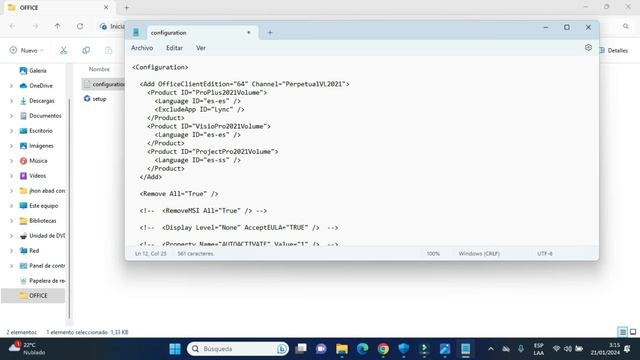Select the configuration file in file list
The width and height of the screenshot is (640, 360).
(104, 84)
